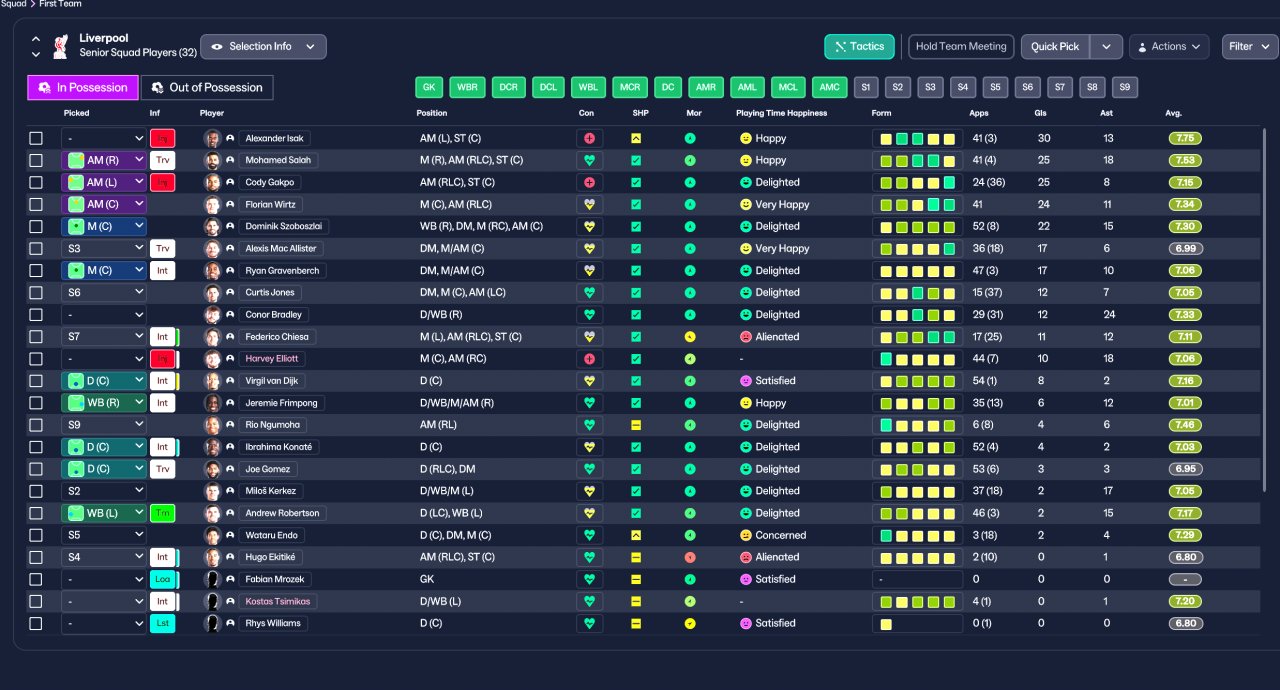Click Mohamed Salah's green heart condition icon
The image size is (1280, 690).
pyautogui.click(x=589, y=161)
